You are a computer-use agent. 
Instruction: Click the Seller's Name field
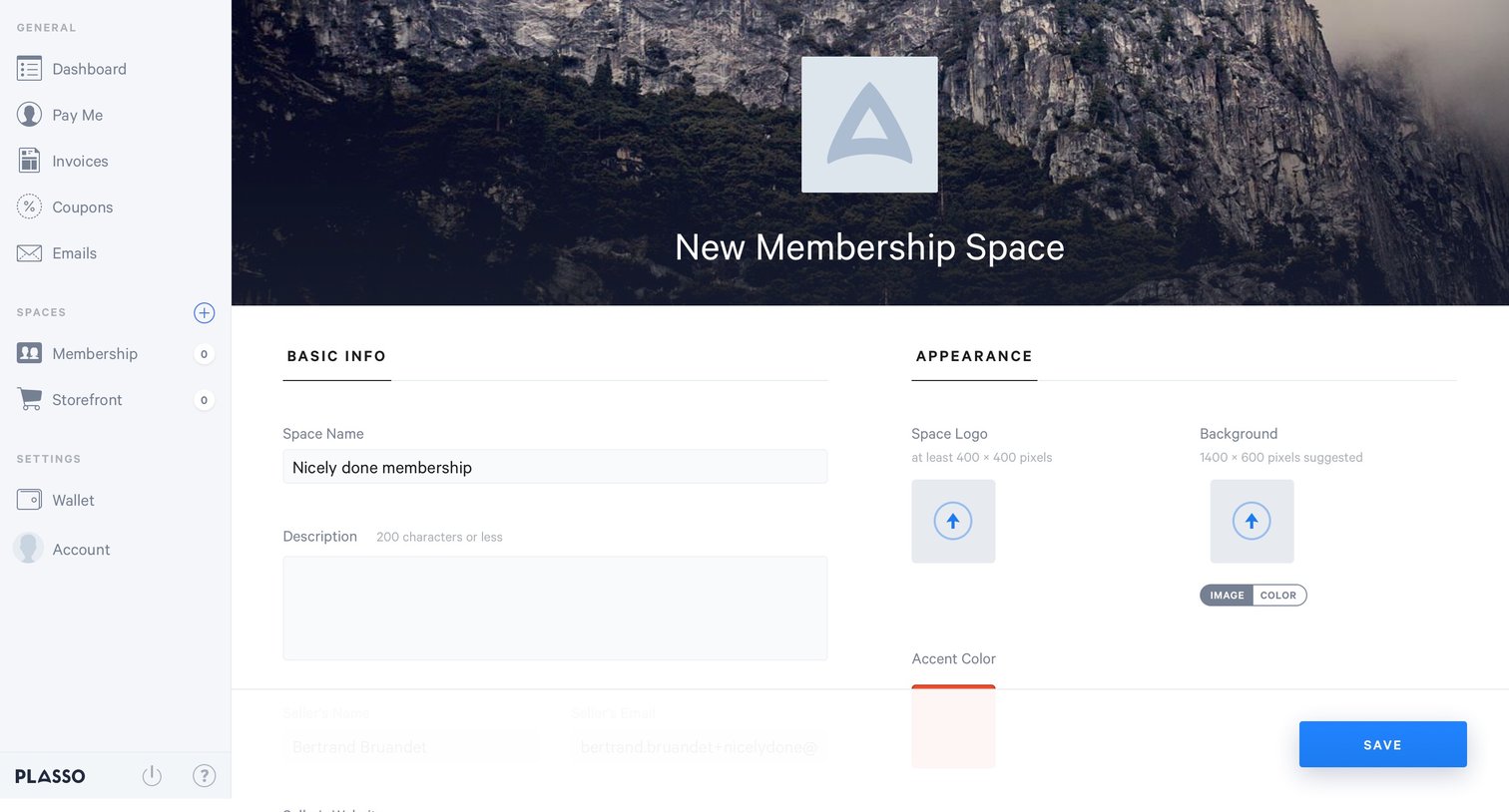coord(410,747)
